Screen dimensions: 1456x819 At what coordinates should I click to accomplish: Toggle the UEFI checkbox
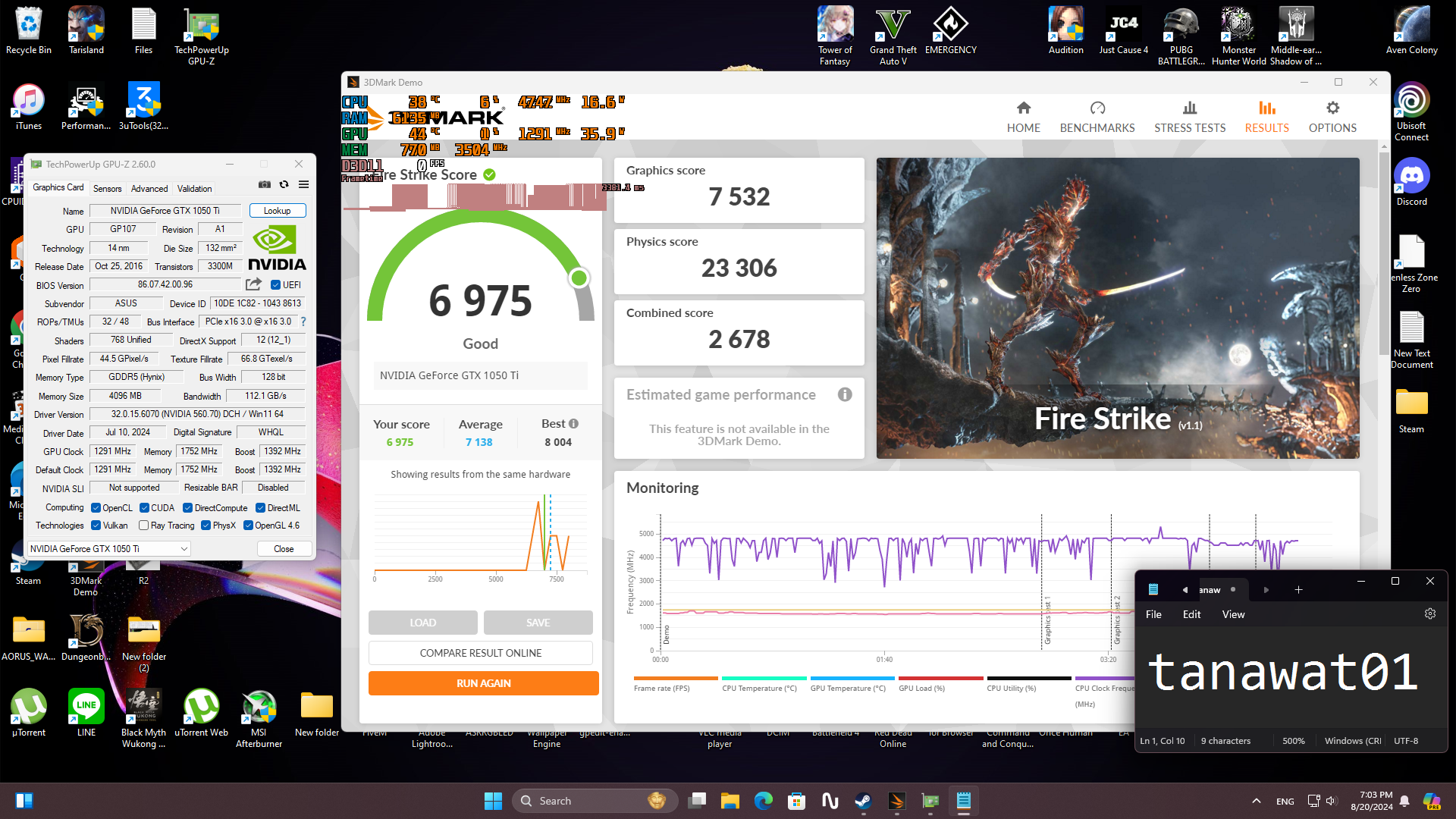276,285
